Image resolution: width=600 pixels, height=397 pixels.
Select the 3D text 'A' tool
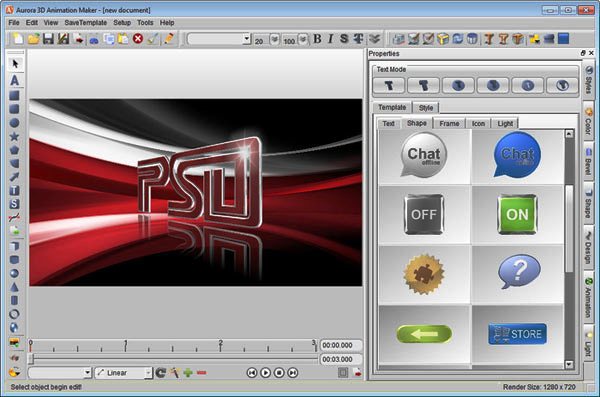point(15,80)
